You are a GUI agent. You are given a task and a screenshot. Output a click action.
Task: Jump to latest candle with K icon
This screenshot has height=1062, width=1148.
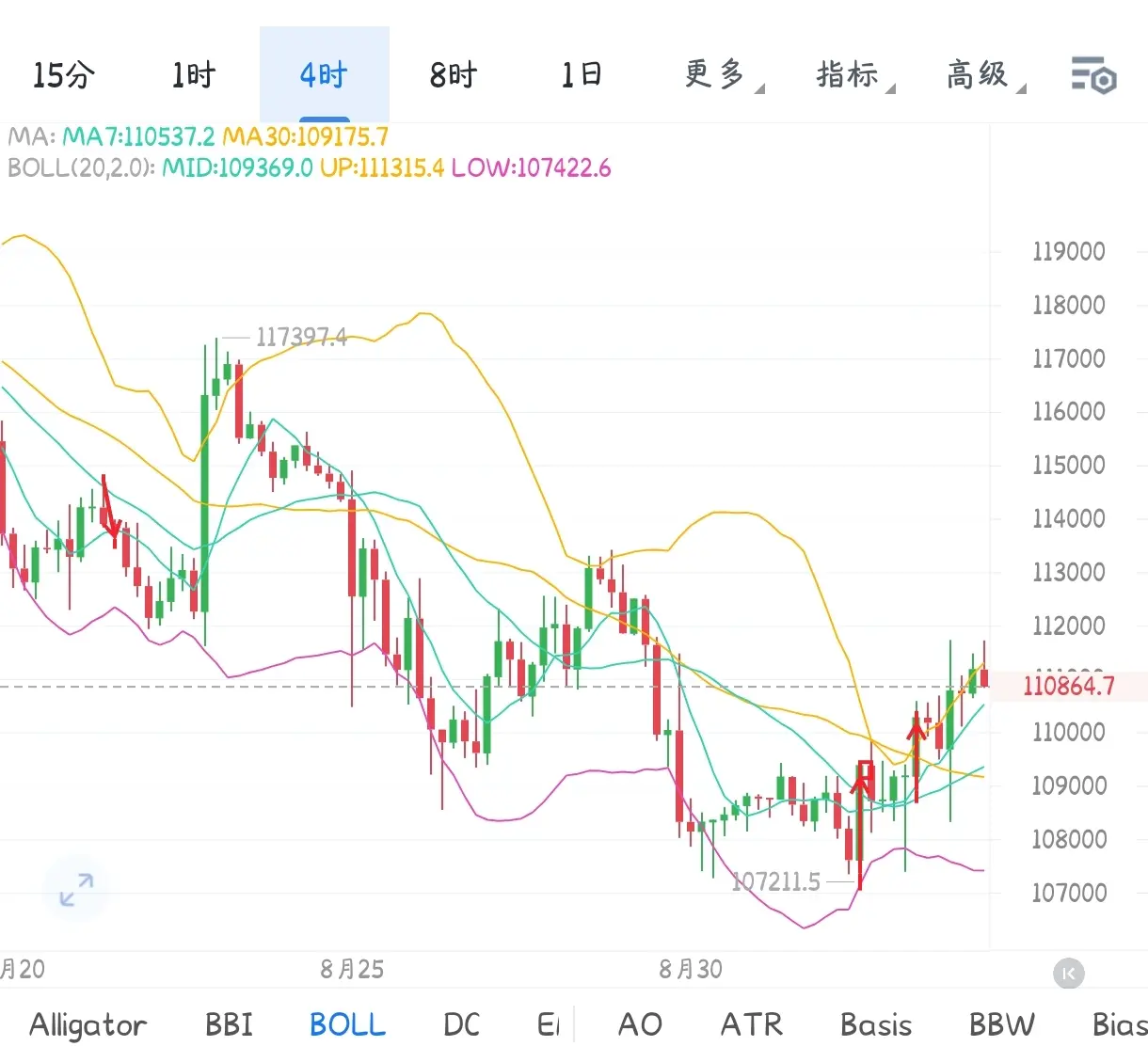click(x=1069, y=974)
